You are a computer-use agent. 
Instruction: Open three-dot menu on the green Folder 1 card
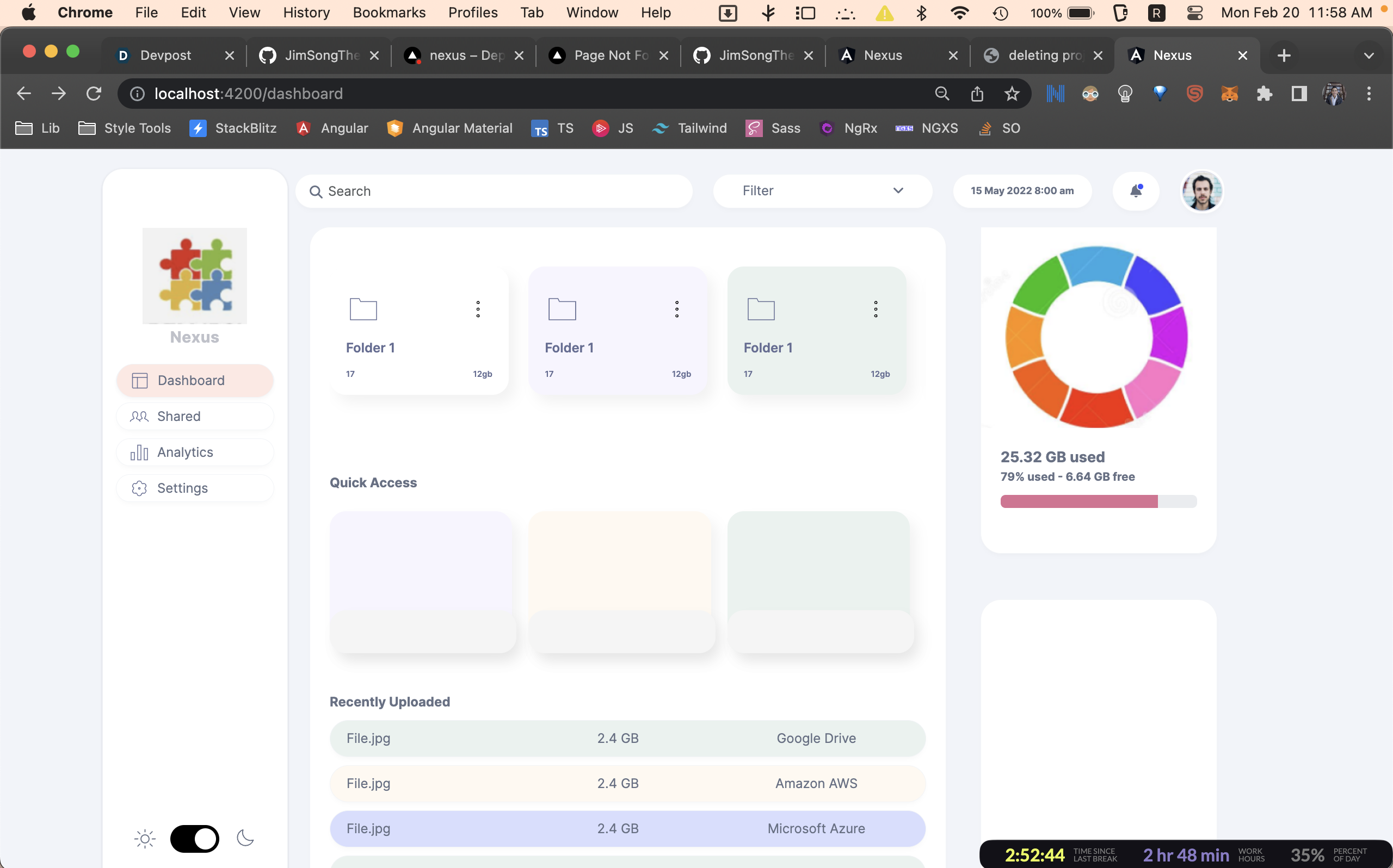click(875, 309)
